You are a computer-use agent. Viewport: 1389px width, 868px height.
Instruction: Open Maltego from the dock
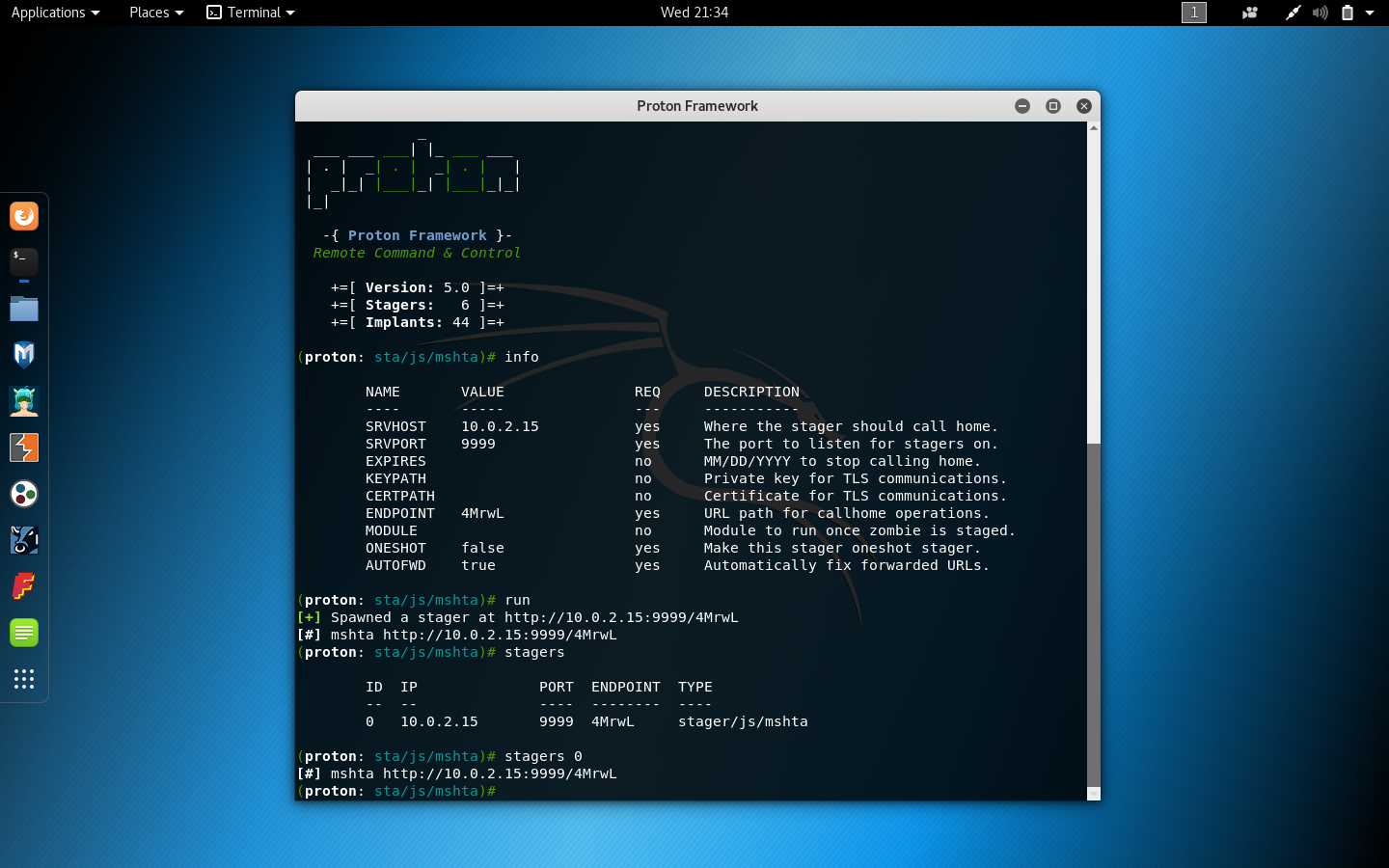point(24,494)
